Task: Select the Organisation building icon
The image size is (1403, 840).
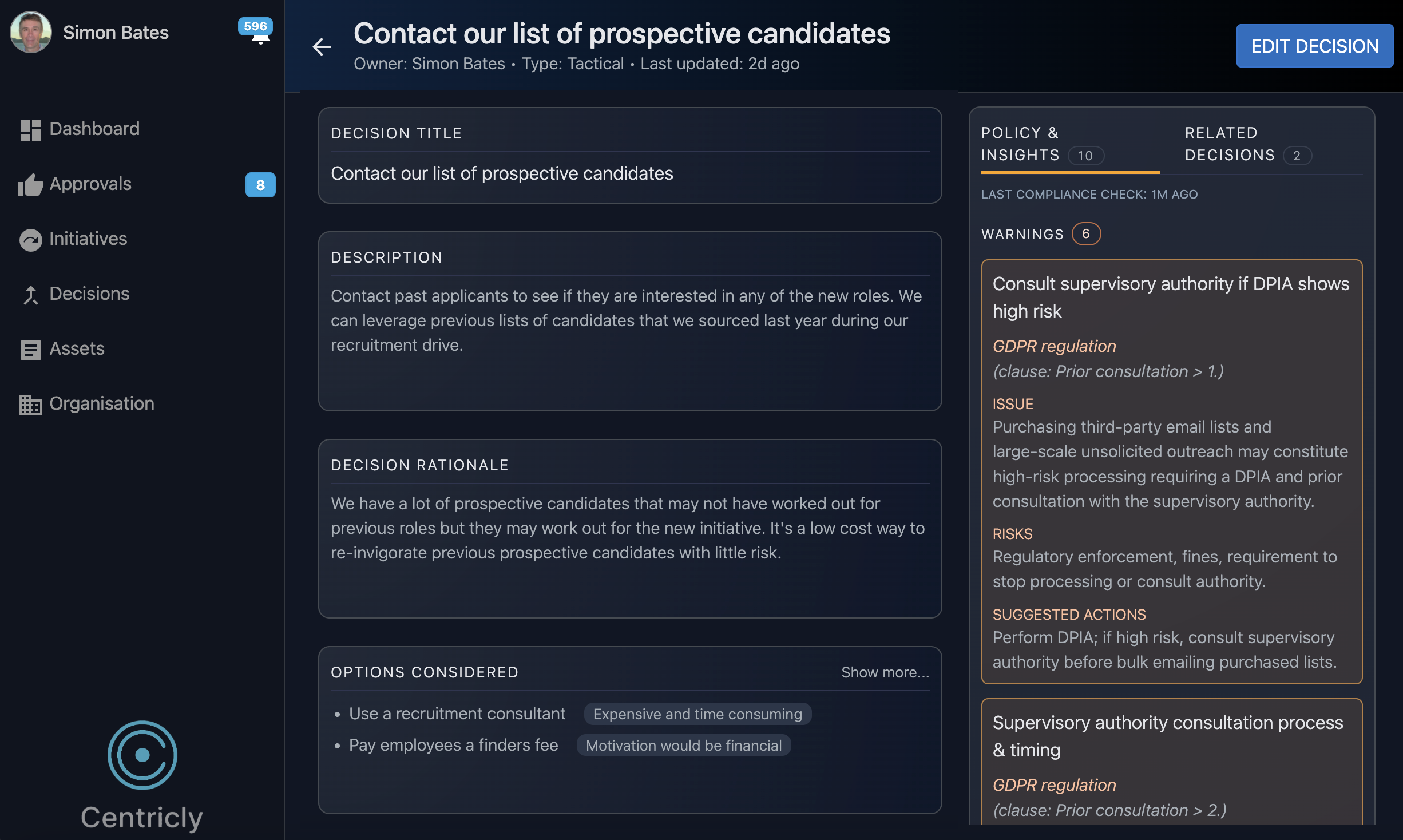Action: coord(30,404)
